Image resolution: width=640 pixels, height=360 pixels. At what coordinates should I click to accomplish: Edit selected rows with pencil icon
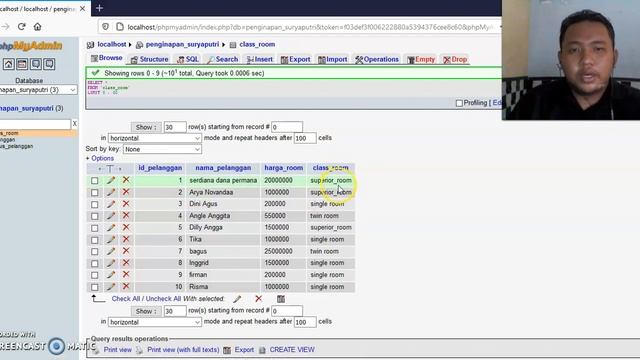pos(237,299)
